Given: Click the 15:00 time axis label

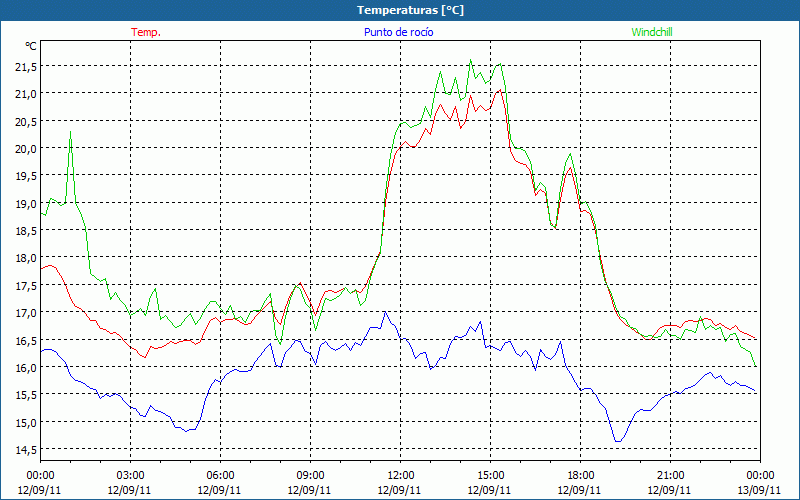Looking at the screenshot, I should [x=490, y=476].
